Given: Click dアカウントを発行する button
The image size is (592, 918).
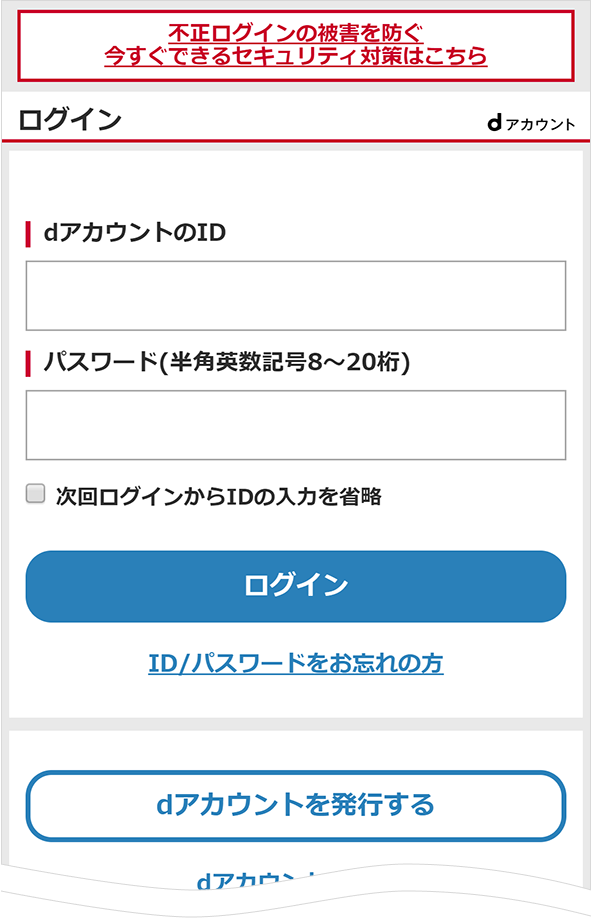Looking at the screenshot, I should (x=296, y=806).
